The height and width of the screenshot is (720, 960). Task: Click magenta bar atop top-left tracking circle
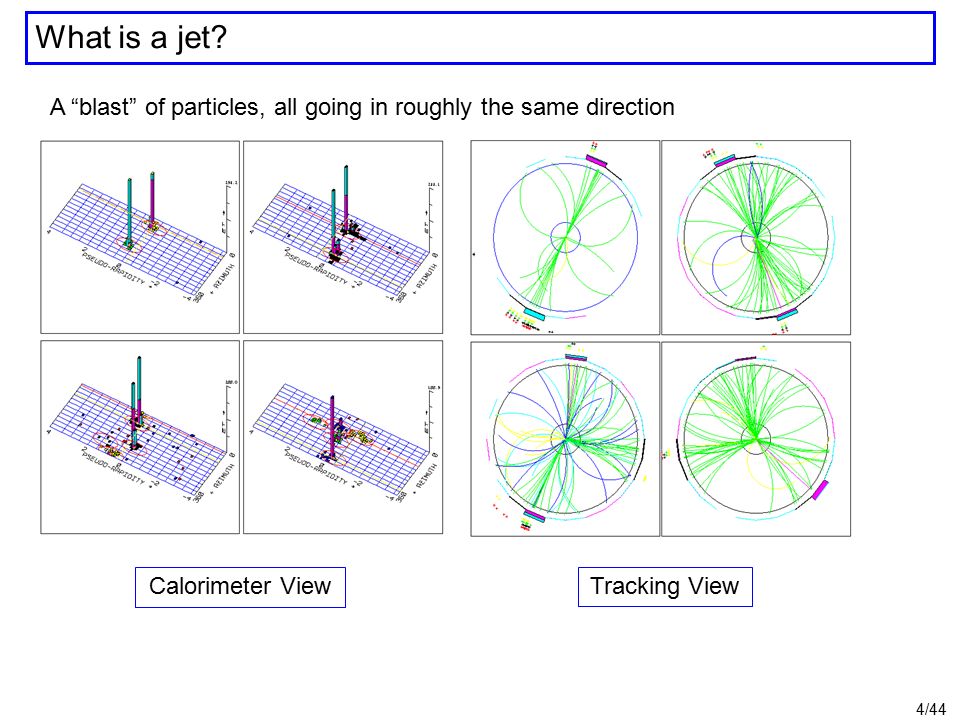pos(596,161)
